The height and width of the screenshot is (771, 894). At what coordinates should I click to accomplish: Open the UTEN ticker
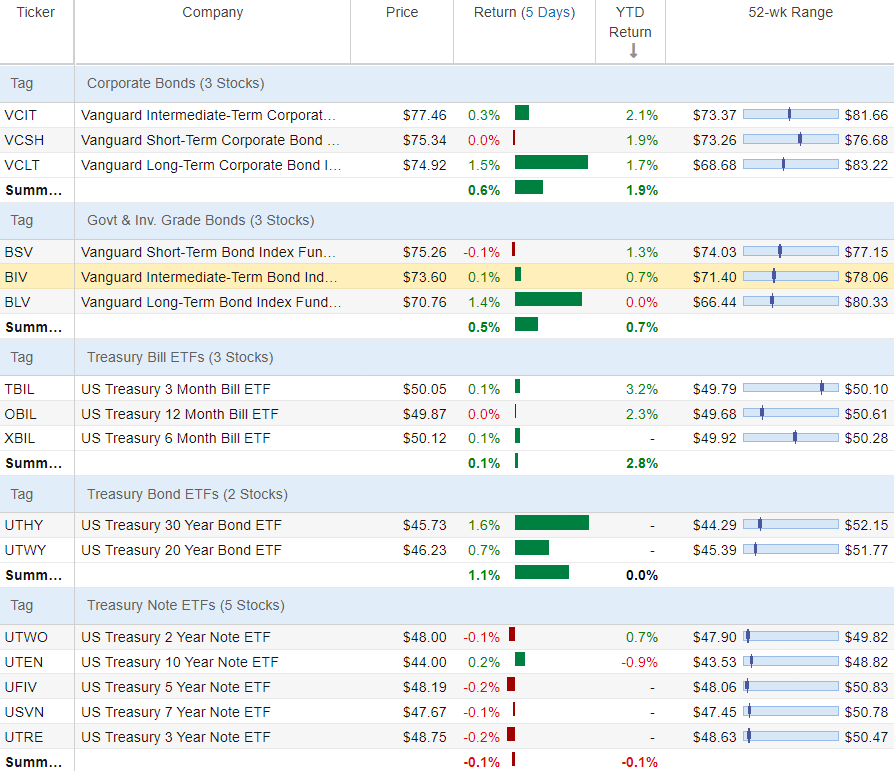click(23, 662)
